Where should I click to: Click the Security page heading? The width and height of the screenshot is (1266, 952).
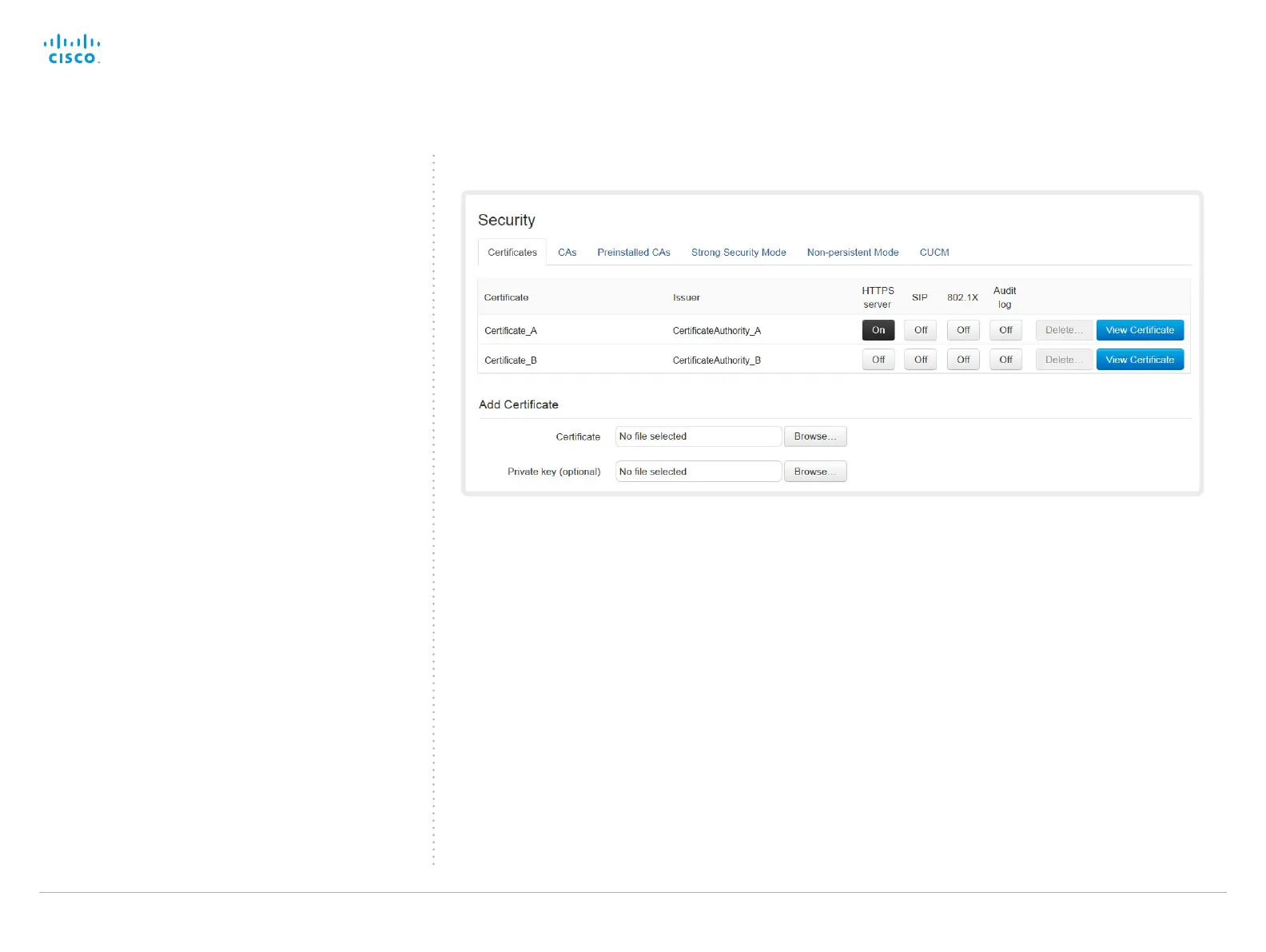[x=507, y=220]
